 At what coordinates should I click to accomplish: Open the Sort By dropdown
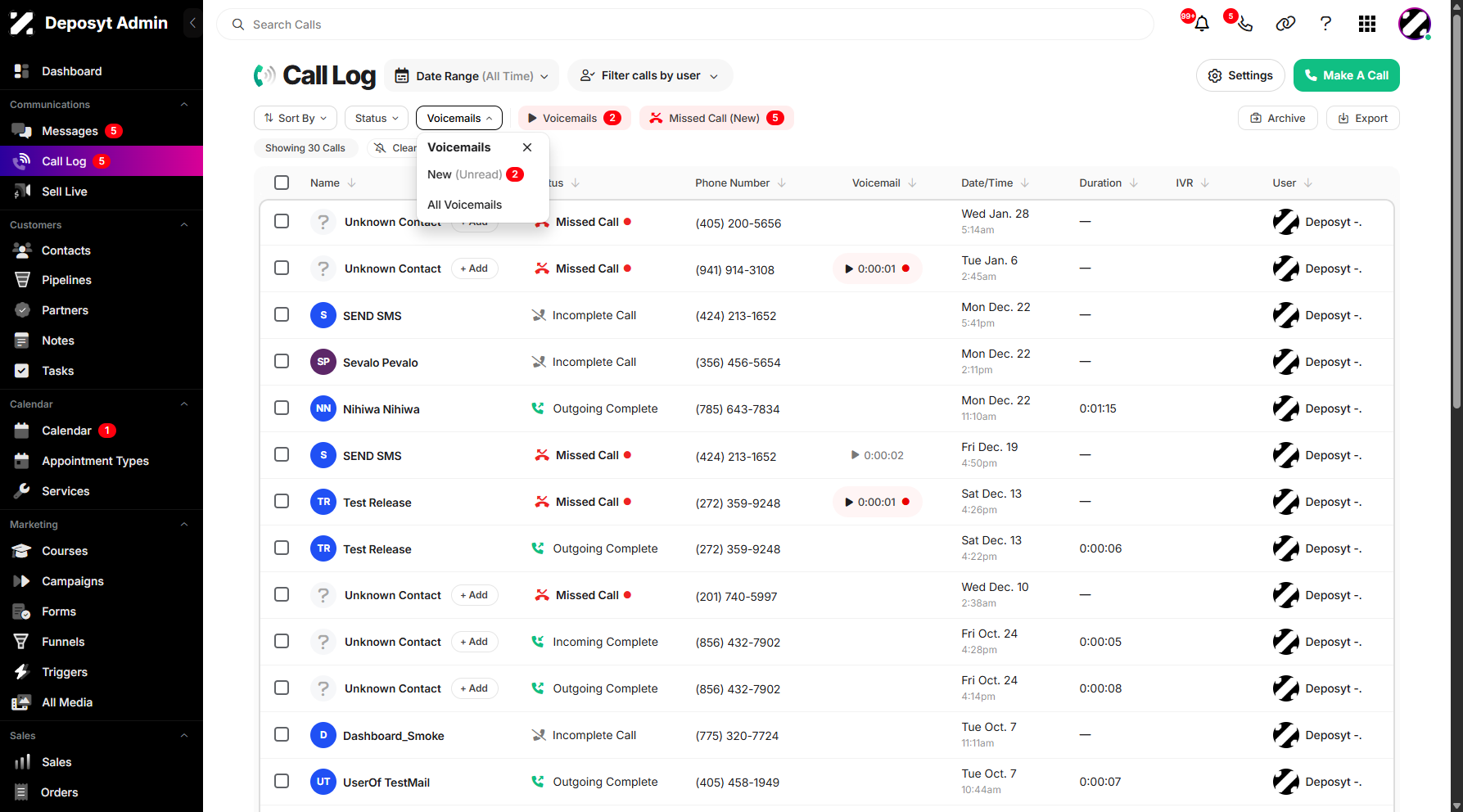[x=296, y=118]
